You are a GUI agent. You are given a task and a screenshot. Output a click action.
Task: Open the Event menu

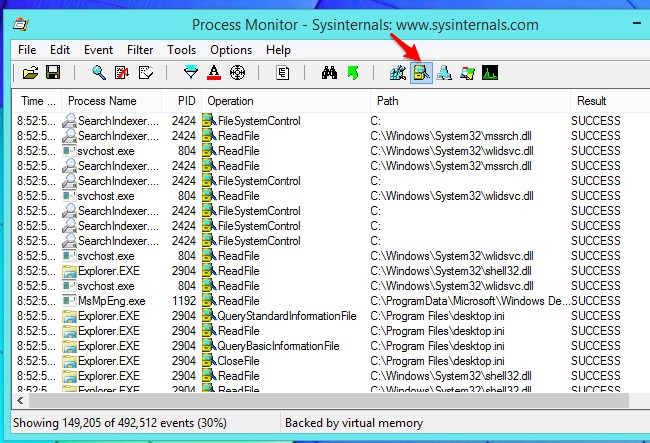click(x=98, y=50)
